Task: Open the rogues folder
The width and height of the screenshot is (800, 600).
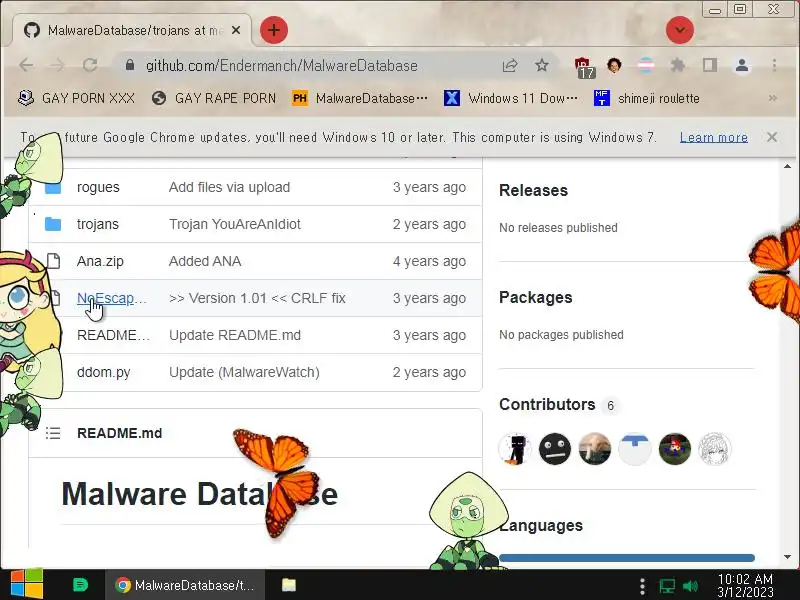Action: [x=98, y=187]
